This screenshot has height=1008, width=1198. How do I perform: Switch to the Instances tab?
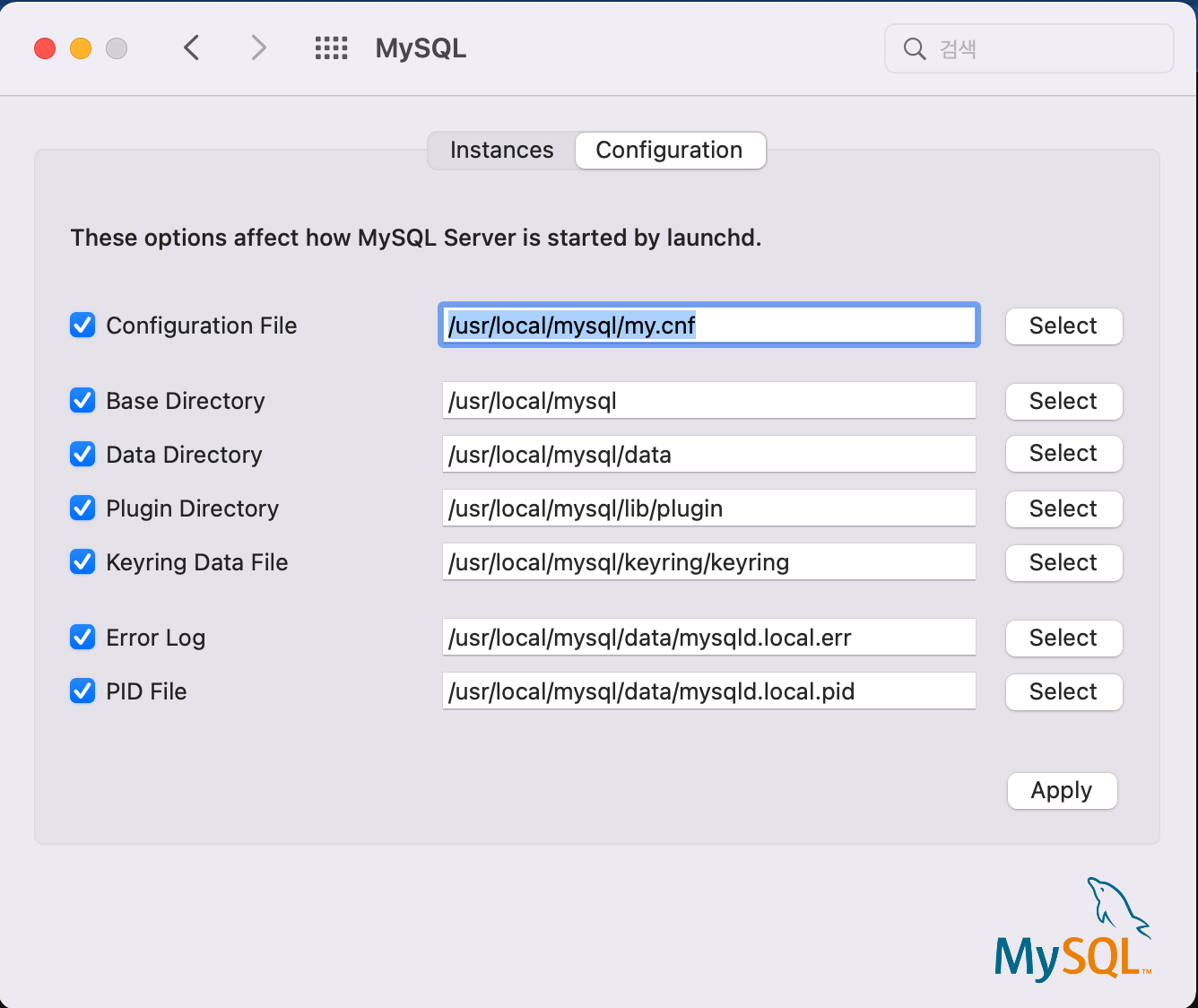[502, 150]
